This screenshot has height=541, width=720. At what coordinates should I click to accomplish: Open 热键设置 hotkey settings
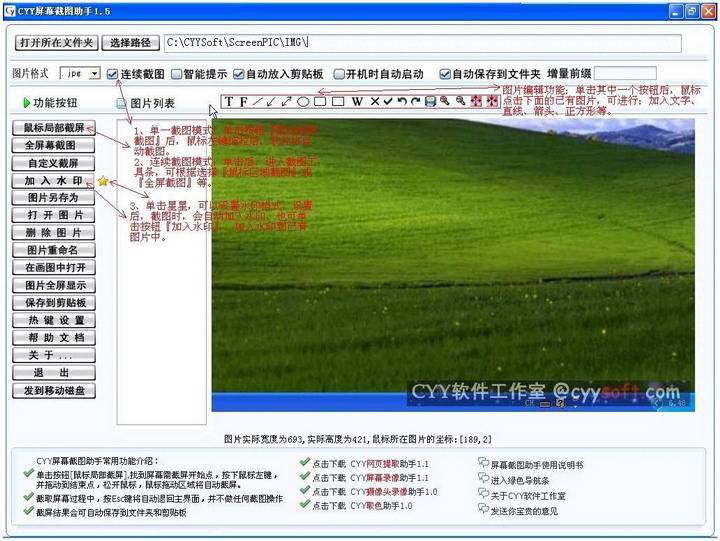point(53,320)
